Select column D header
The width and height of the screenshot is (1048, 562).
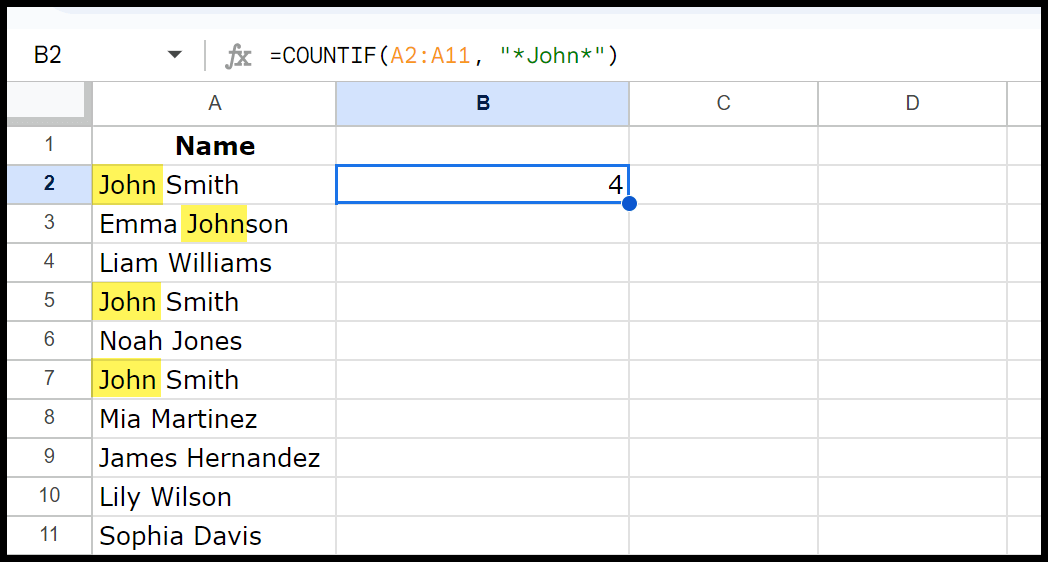(912, 104)
